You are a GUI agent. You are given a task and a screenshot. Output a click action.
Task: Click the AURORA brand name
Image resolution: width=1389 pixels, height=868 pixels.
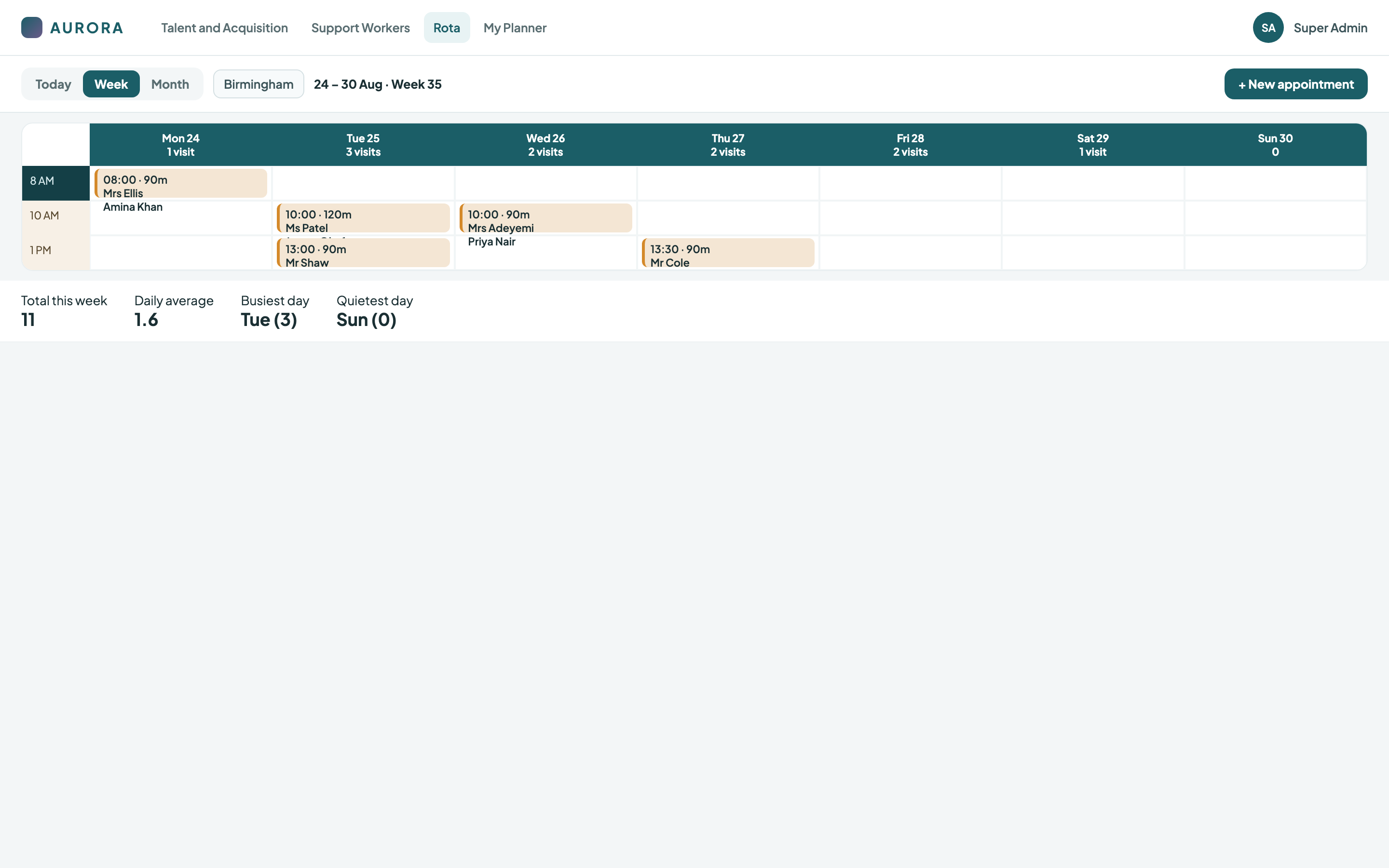point(87,27)
